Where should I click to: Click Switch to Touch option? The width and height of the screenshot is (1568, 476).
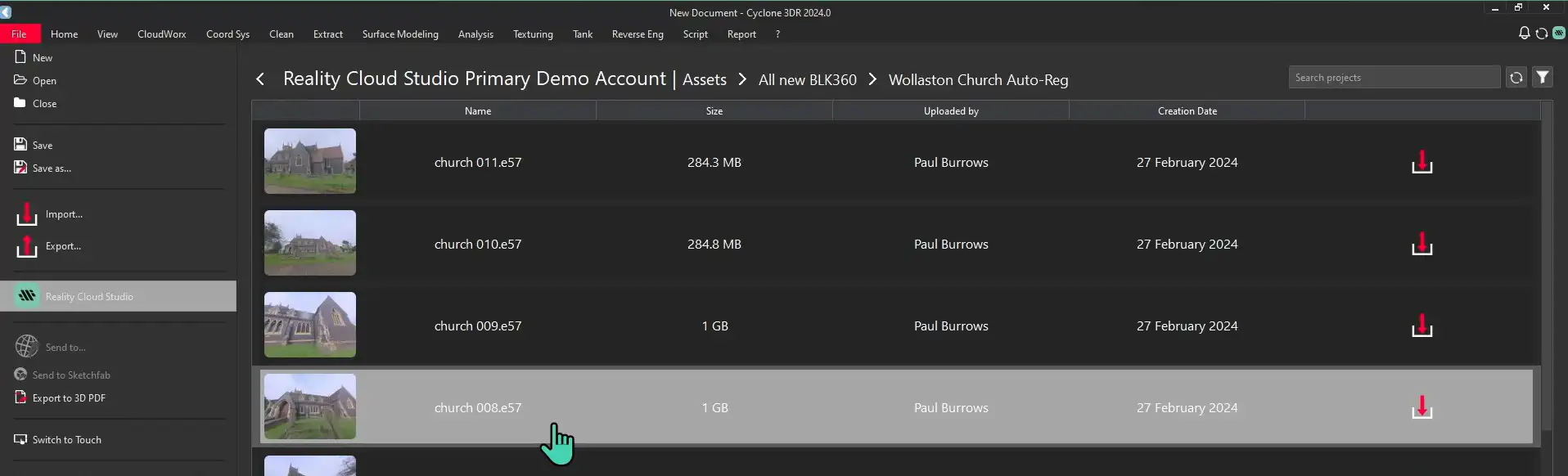tap(66, 440)
